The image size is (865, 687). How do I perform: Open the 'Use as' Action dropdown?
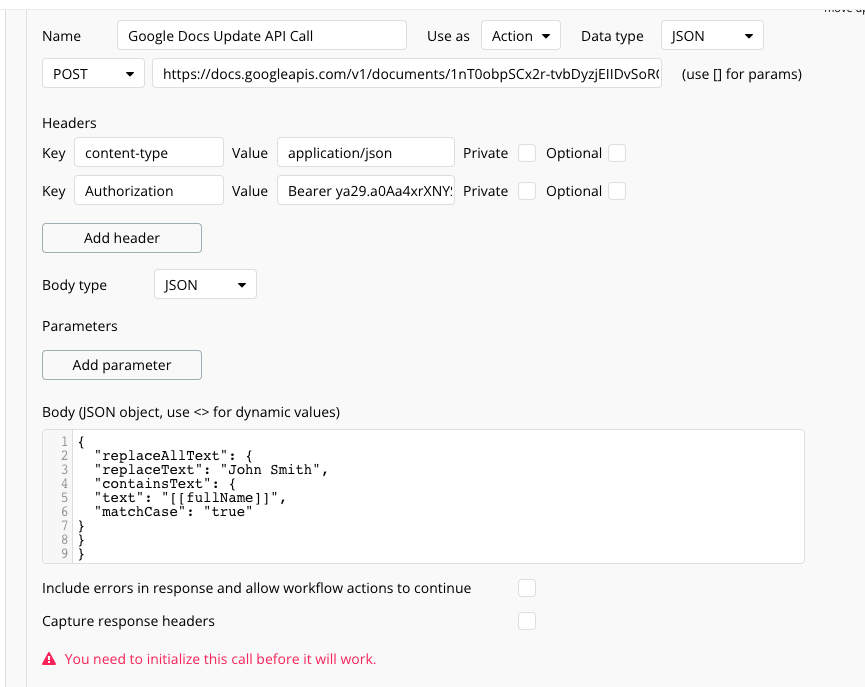(x=520, y=35)
